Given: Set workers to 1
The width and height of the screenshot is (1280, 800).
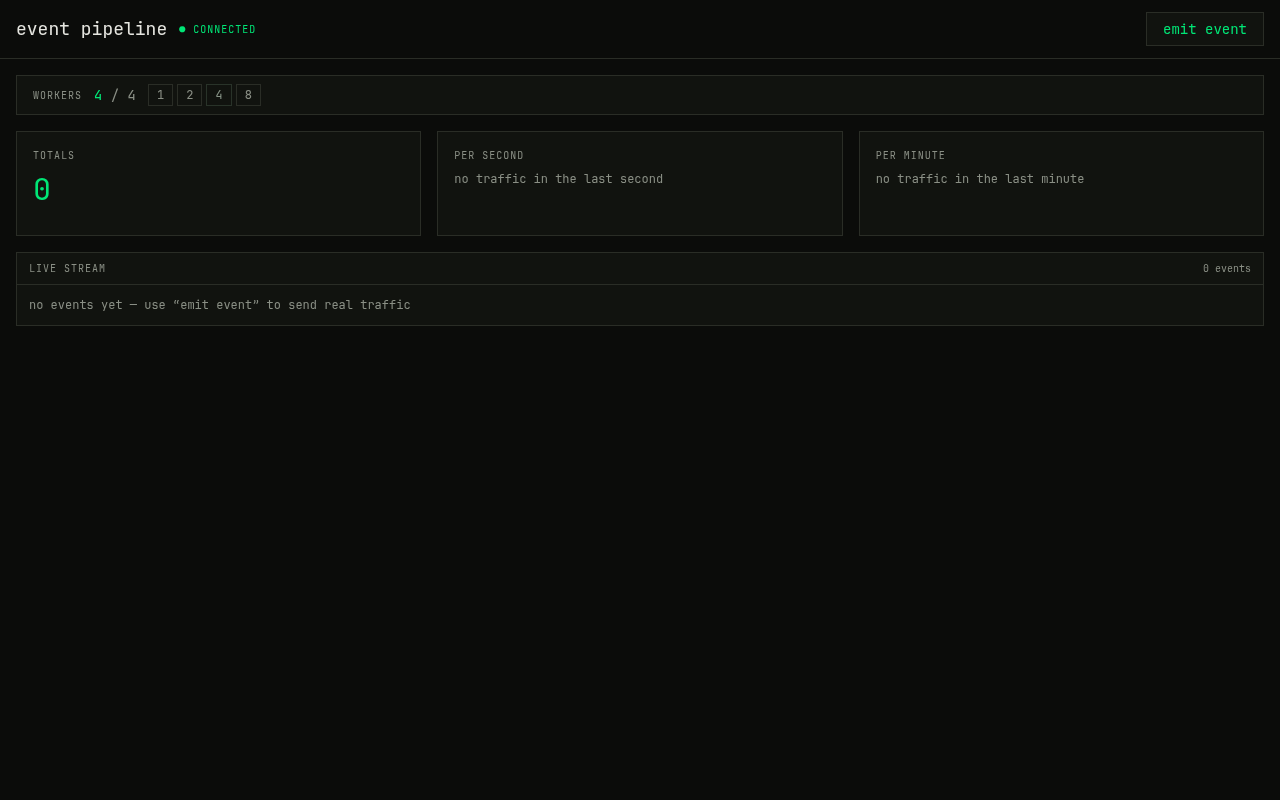Looking at the screenshot, I should coord(160,95).
